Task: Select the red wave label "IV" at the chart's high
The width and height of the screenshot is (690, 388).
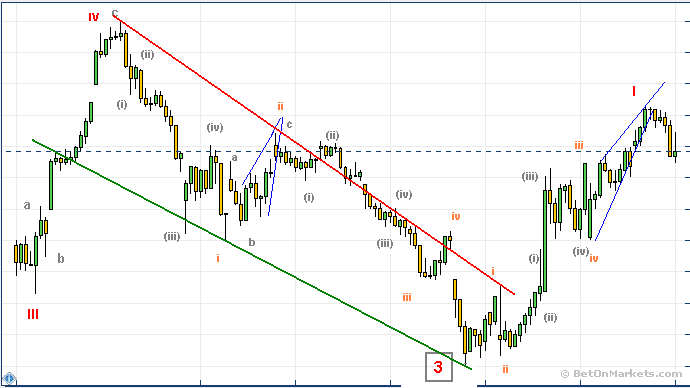Action: point(94,17)
